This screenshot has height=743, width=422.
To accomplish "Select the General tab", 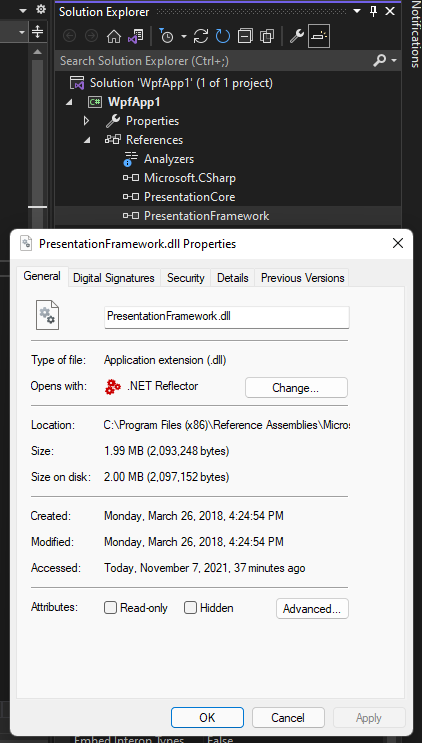I will point(42,276).
